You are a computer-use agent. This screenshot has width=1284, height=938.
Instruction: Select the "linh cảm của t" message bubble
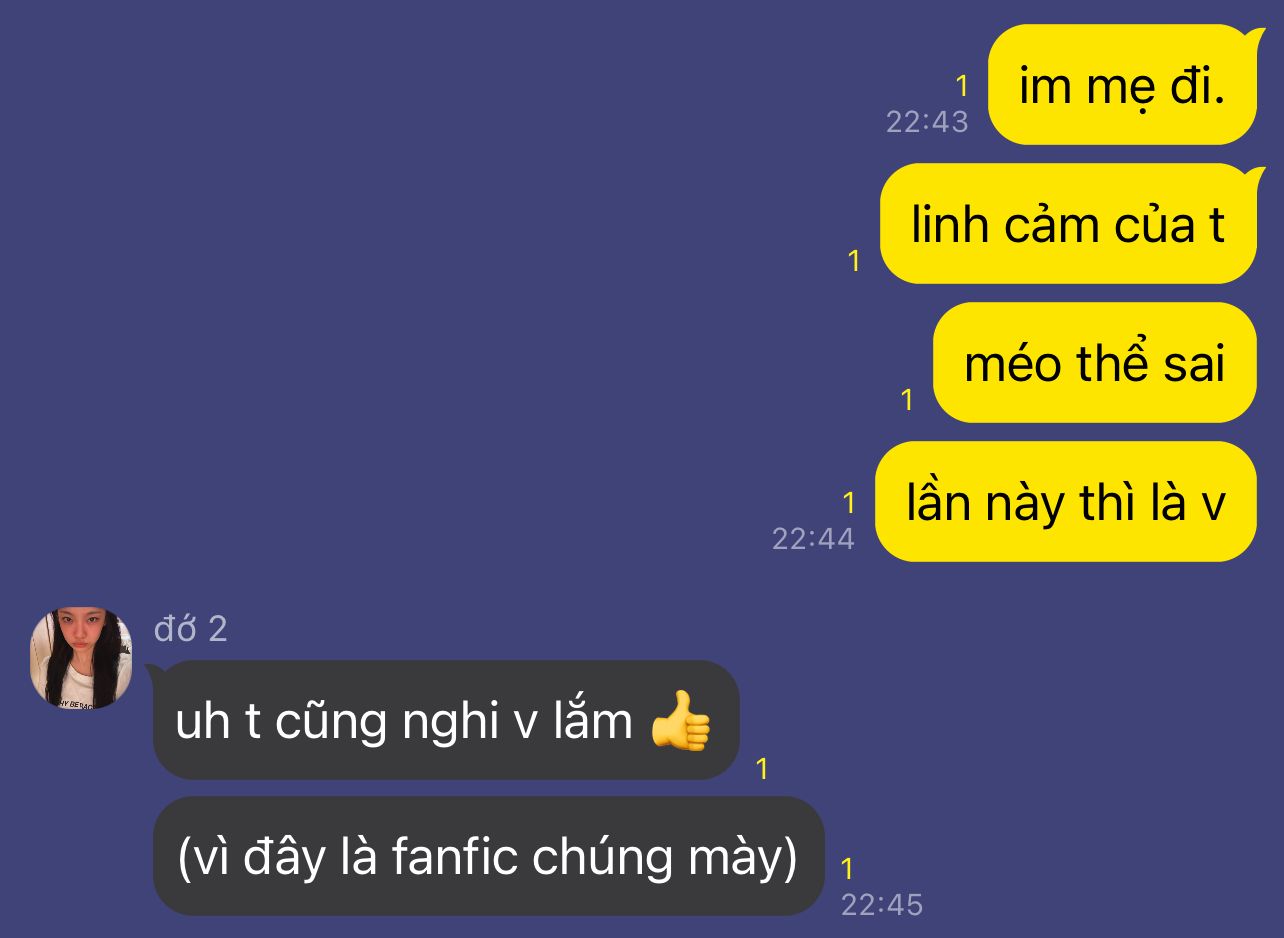point(1068,224)
